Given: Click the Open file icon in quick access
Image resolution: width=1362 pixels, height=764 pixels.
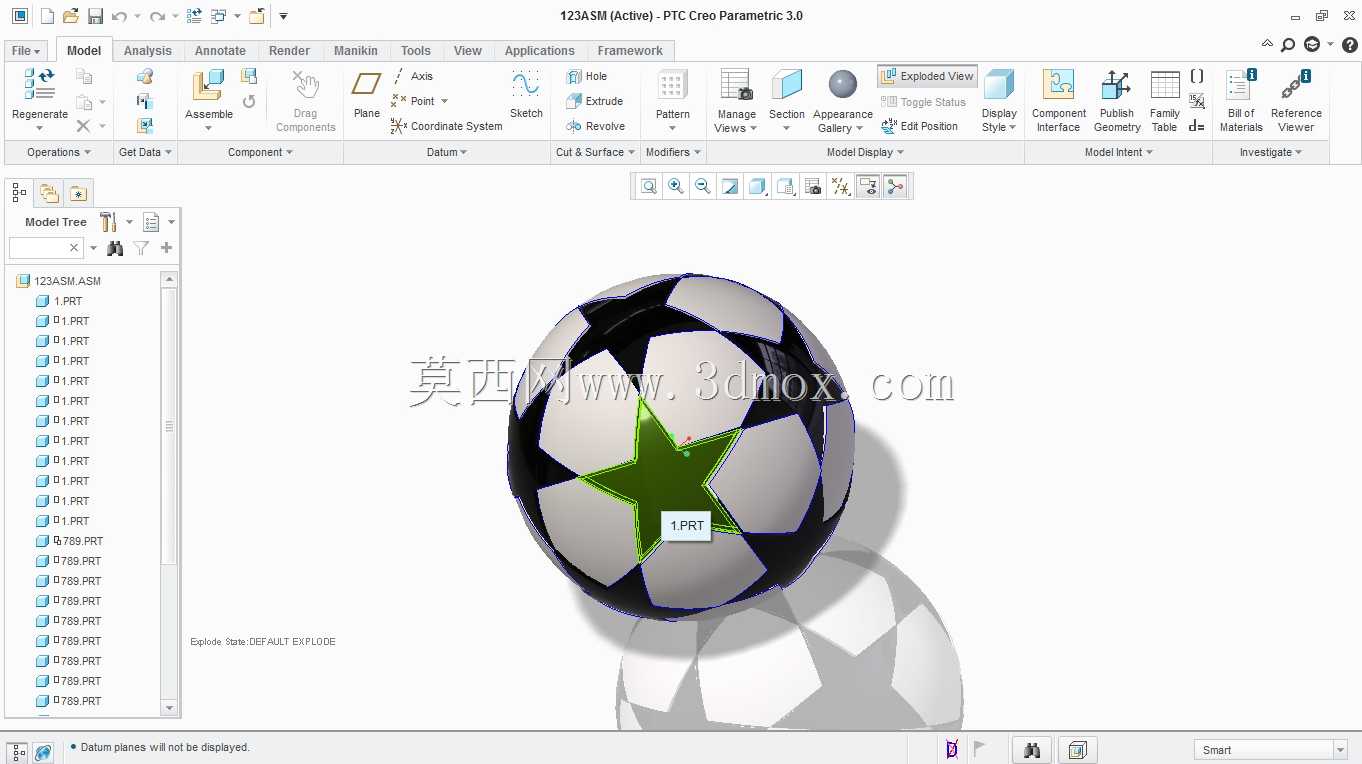Looking at the screenshot, I should [70, 16].
